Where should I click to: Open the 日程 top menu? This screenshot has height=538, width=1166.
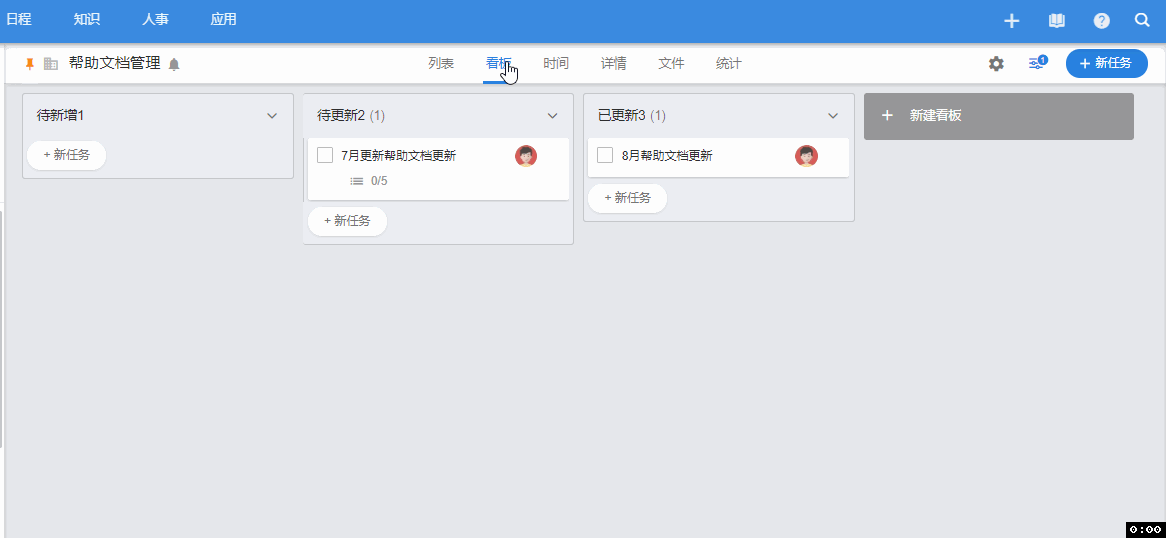pyautogui.click(x=19, y=19)
